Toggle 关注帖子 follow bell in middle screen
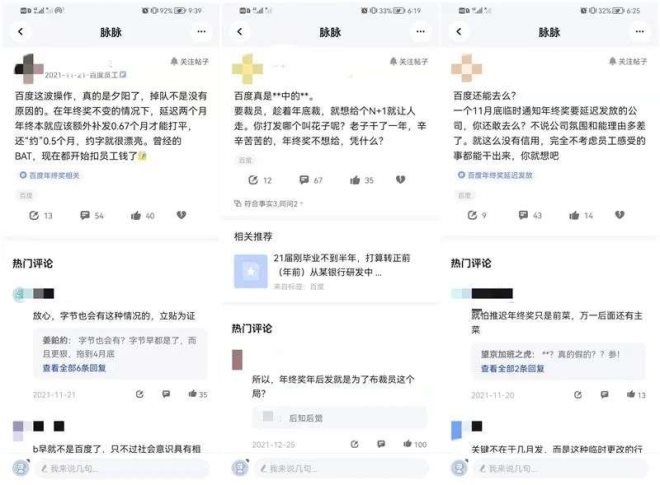660x485 pixels. click(x=408, y=61)
